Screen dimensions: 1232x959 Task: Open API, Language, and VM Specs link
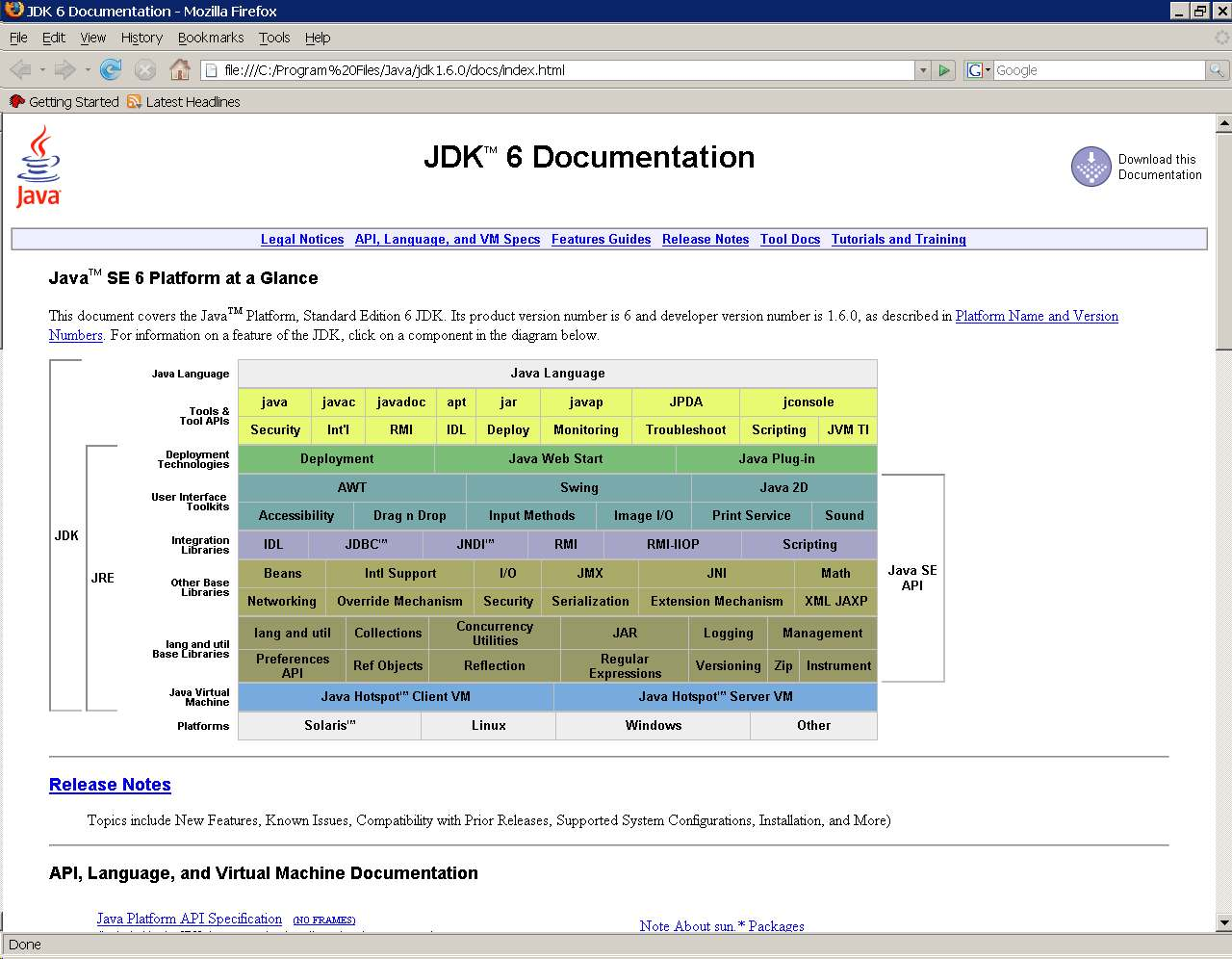(448, 239)
